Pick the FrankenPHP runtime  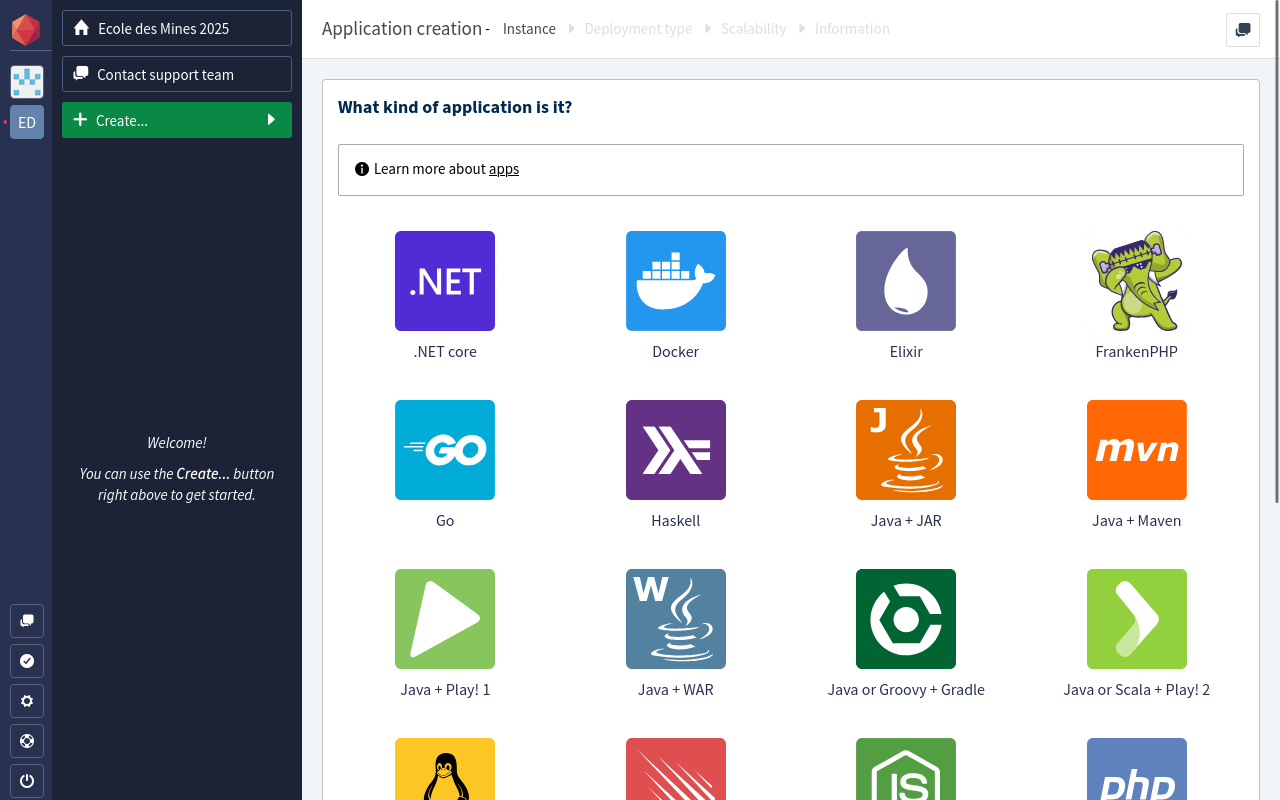tap(1136, 281)
